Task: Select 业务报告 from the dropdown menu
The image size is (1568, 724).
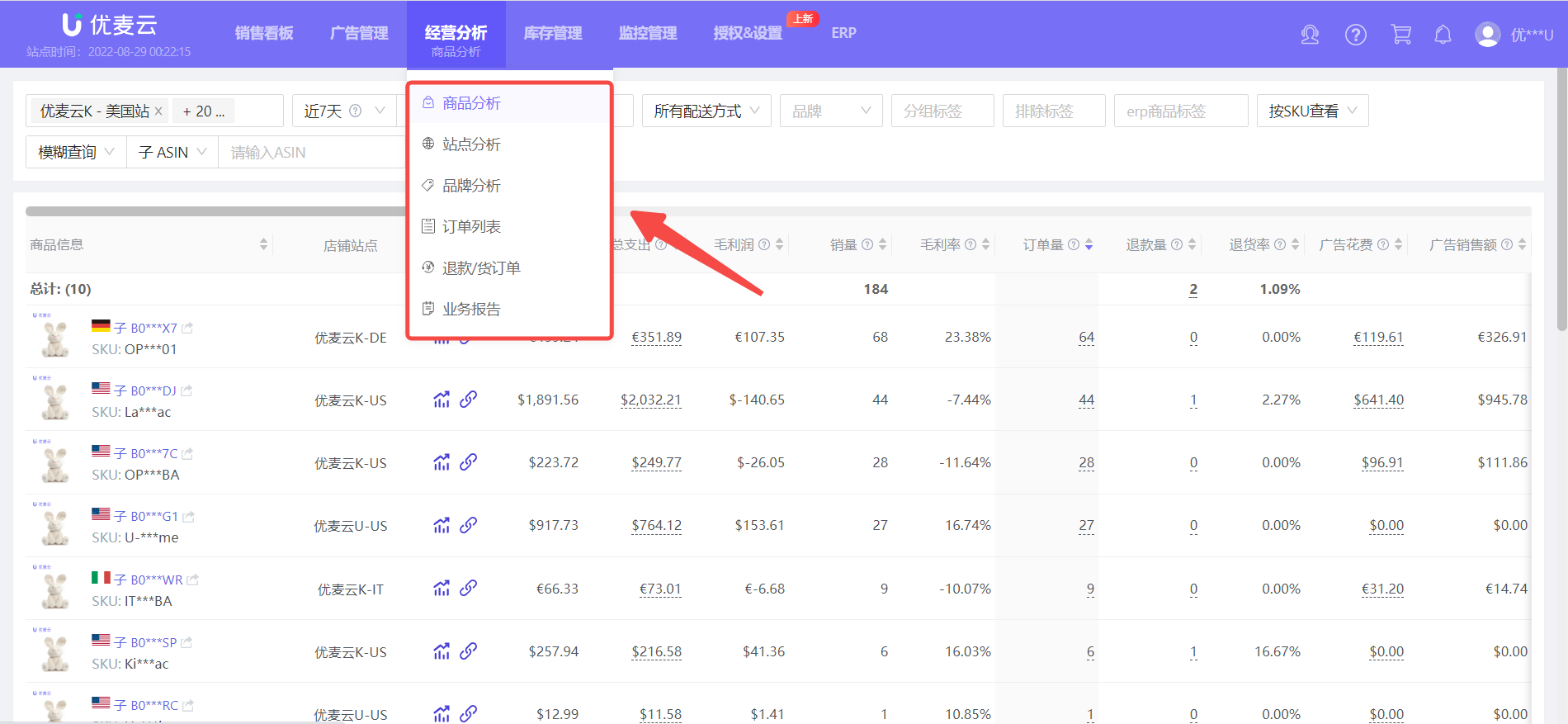Action: [509, 309]
